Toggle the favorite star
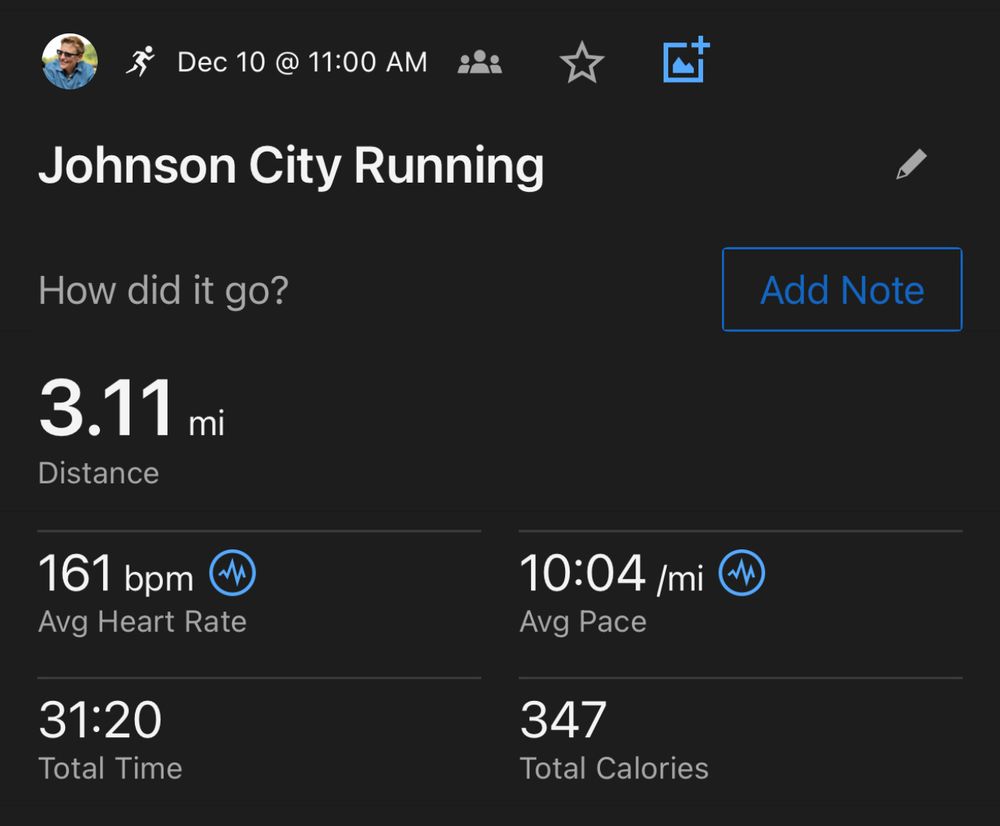This screenshot has height=826, width=1000. coord(582,64)
